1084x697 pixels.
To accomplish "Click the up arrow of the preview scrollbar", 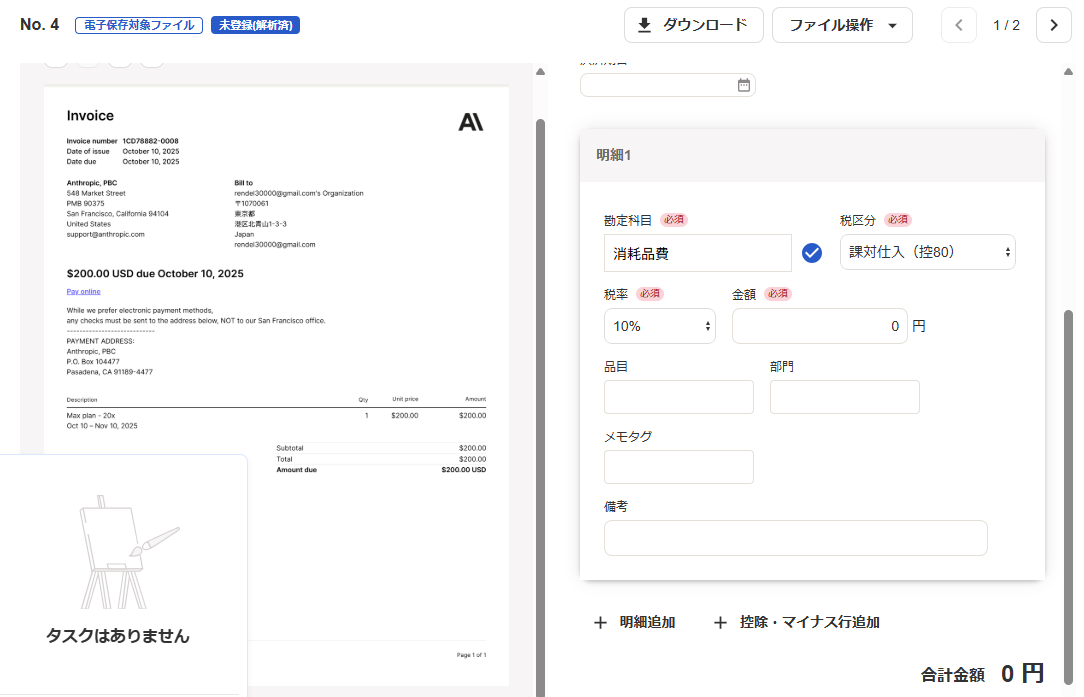I will (x=541, y=71).
